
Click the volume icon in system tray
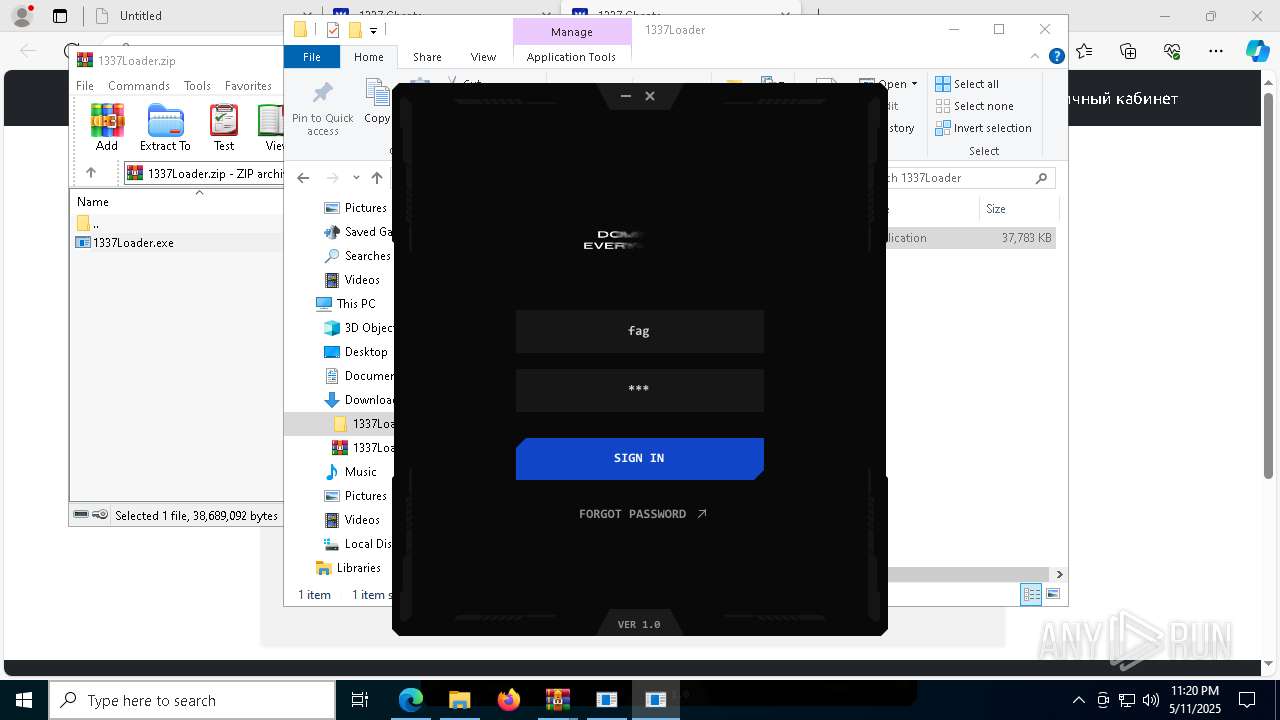tap(1151, 700)
